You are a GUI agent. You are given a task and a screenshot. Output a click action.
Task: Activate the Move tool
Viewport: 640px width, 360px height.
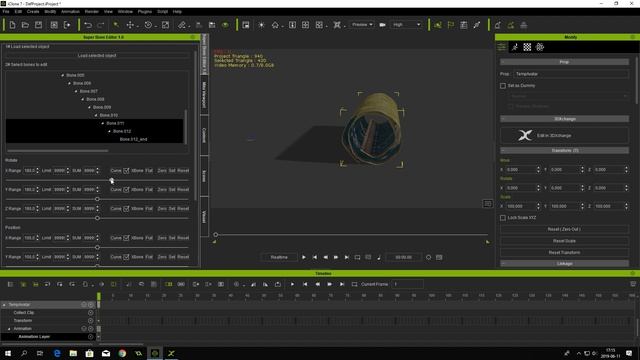(x=130, y=25)
